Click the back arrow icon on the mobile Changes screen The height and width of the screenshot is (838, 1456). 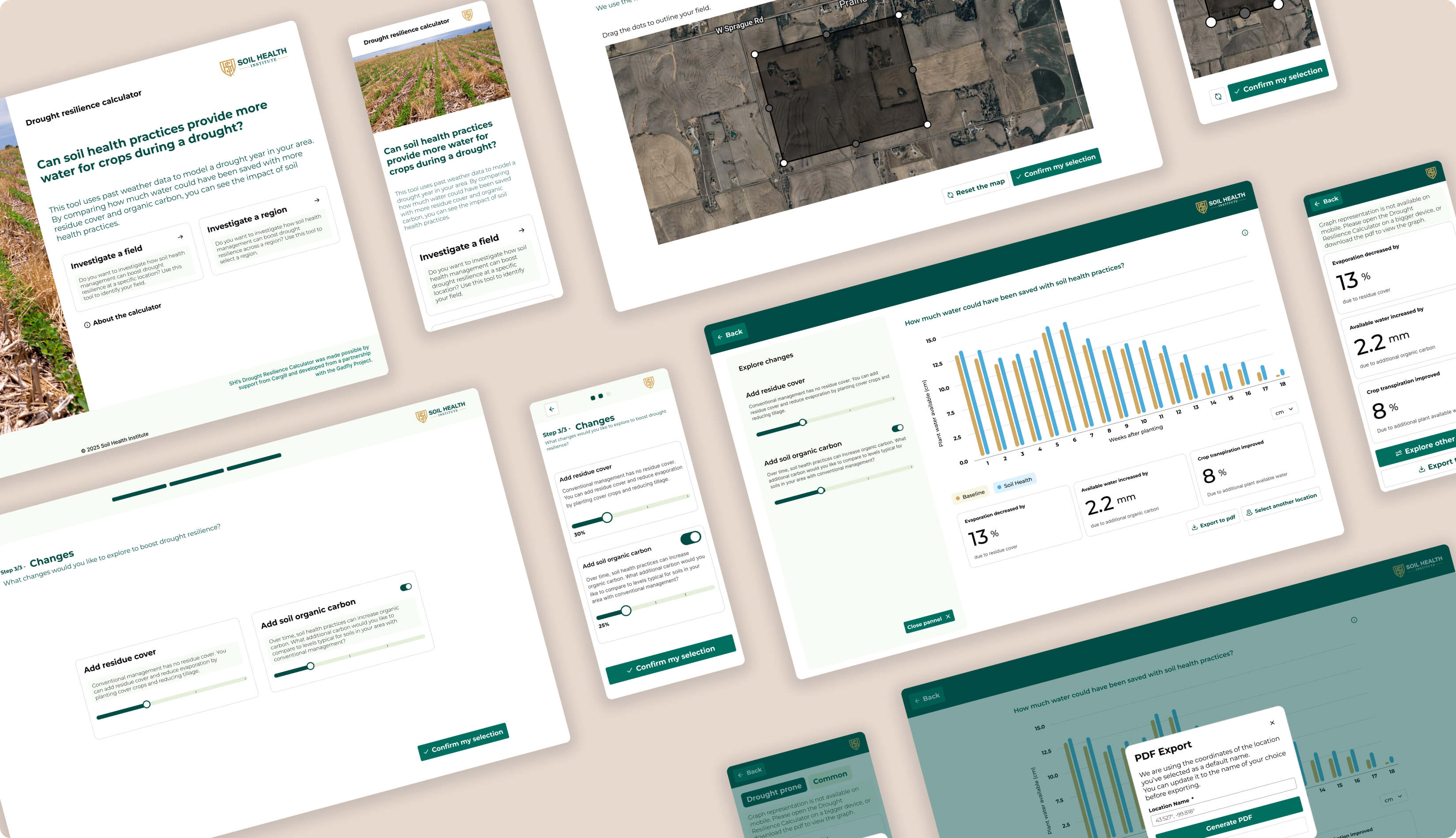coord(552,409)
